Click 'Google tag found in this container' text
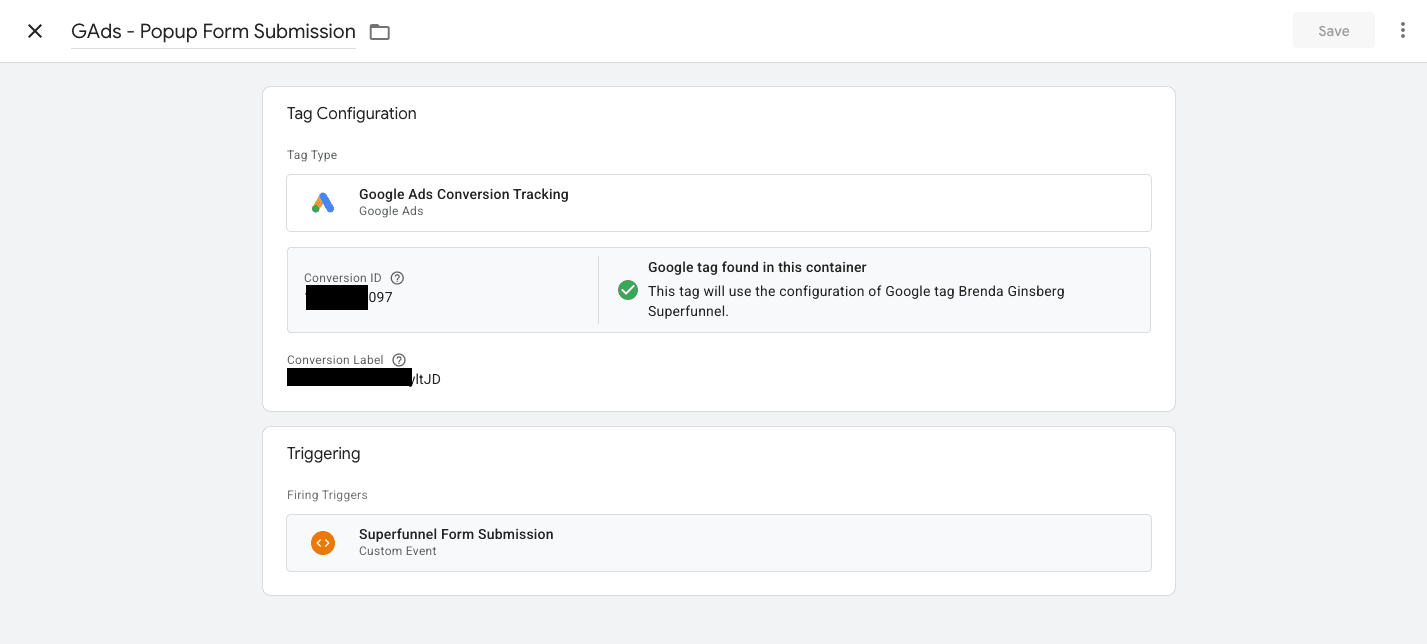This screenshot has width=1427, height=644. [757, 268]
